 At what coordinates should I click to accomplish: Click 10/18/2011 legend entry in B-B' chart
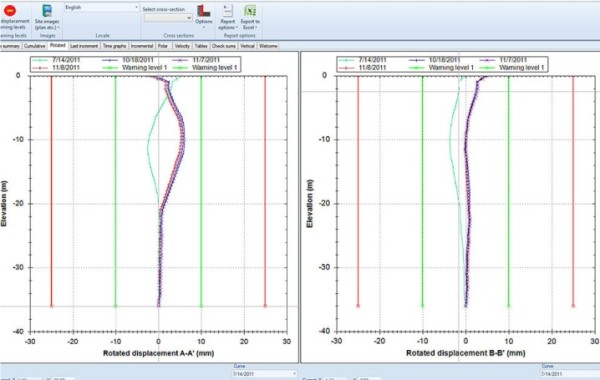point(435,60)
